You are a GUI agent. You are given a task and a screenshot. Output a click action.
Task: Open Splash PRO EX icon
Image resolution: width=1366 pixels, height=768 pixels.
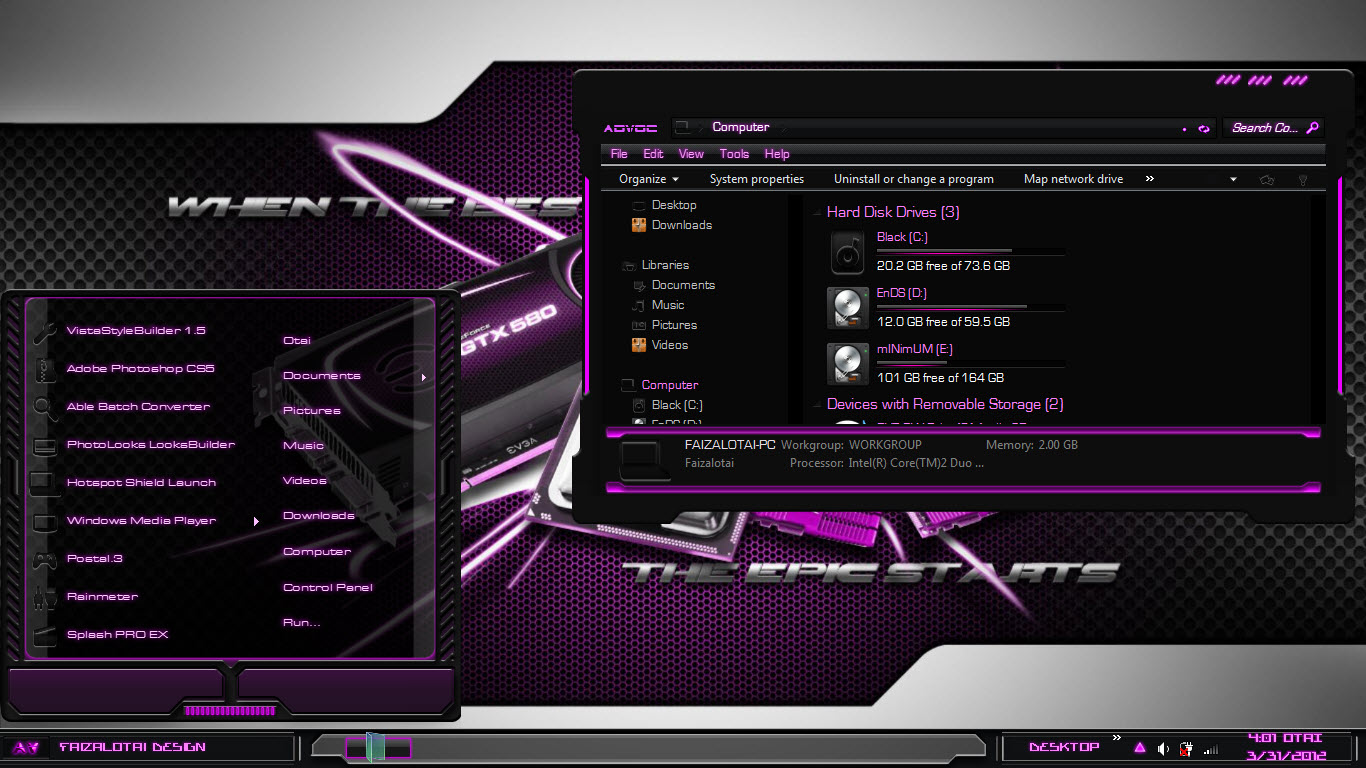(x=44, y=635)
